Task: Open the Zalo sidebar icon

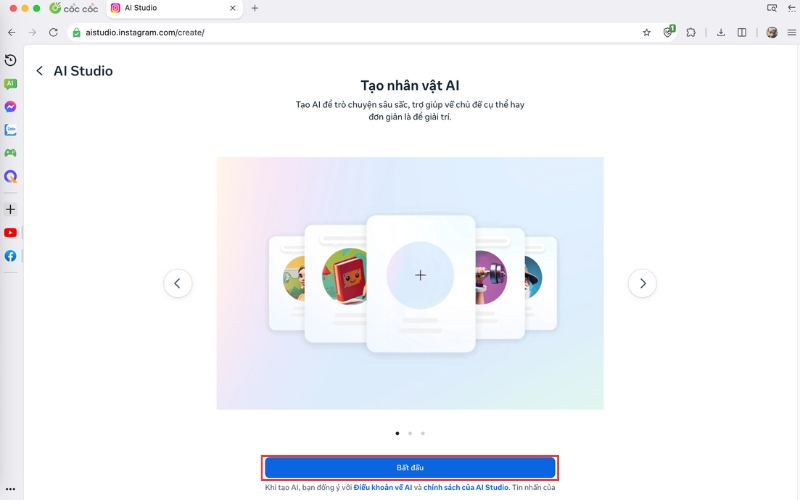Action: click(10, 130)
